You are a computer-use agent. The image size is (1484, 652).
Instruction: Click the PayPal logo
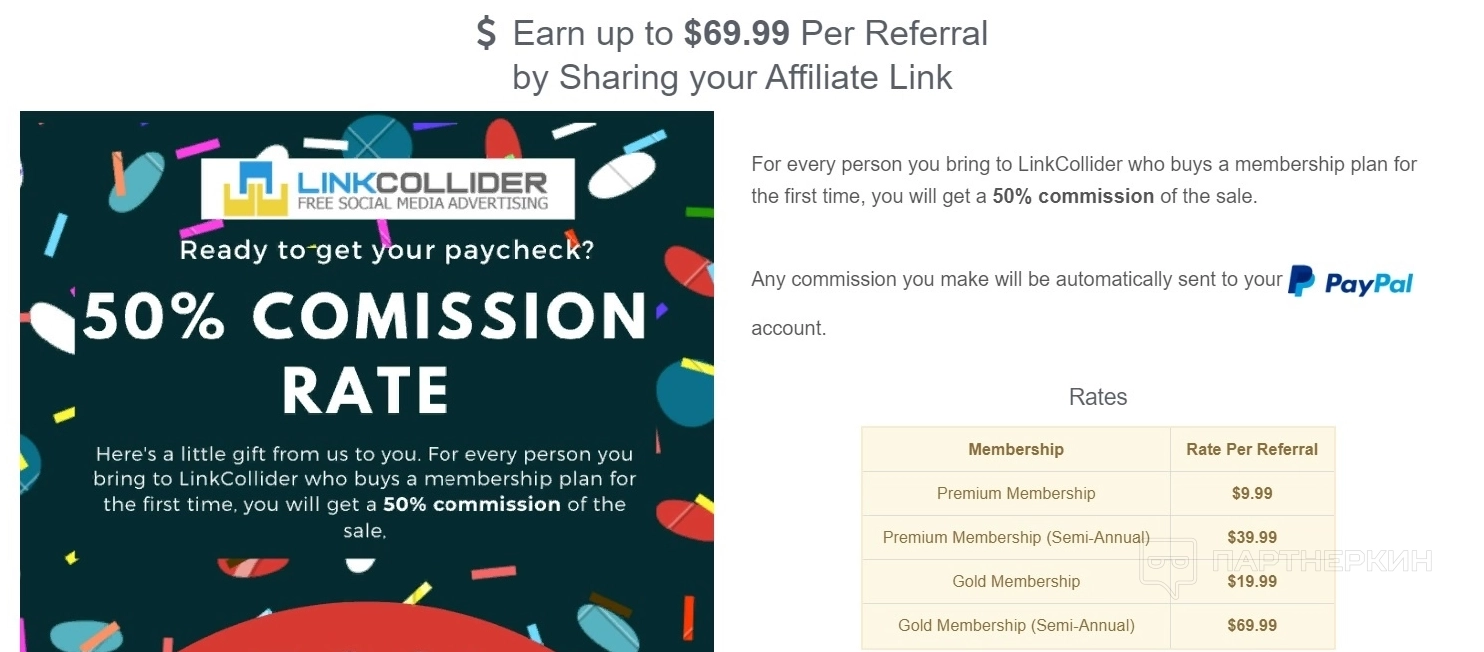point(1350,282)
